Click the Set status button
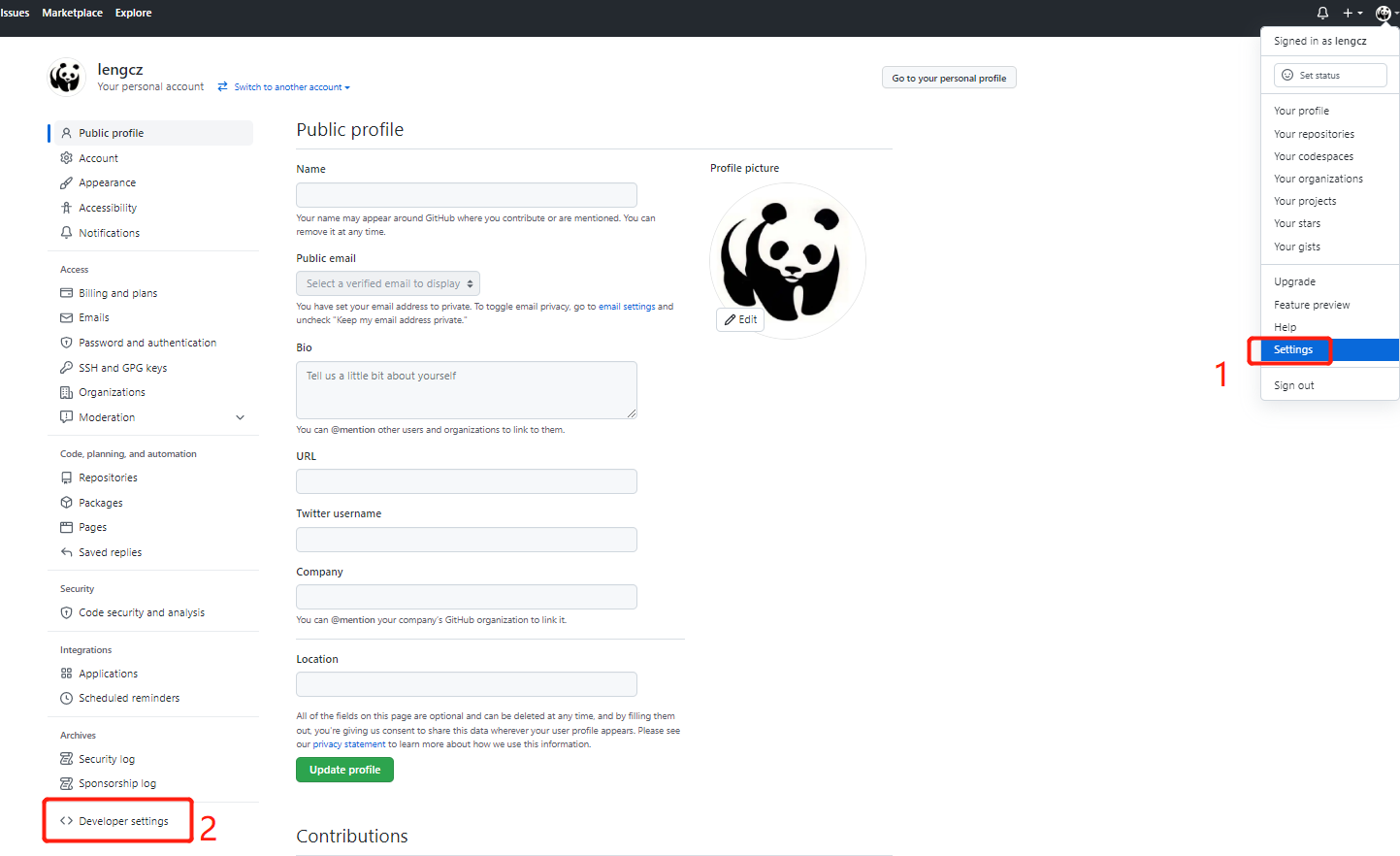 (1330, 75)
